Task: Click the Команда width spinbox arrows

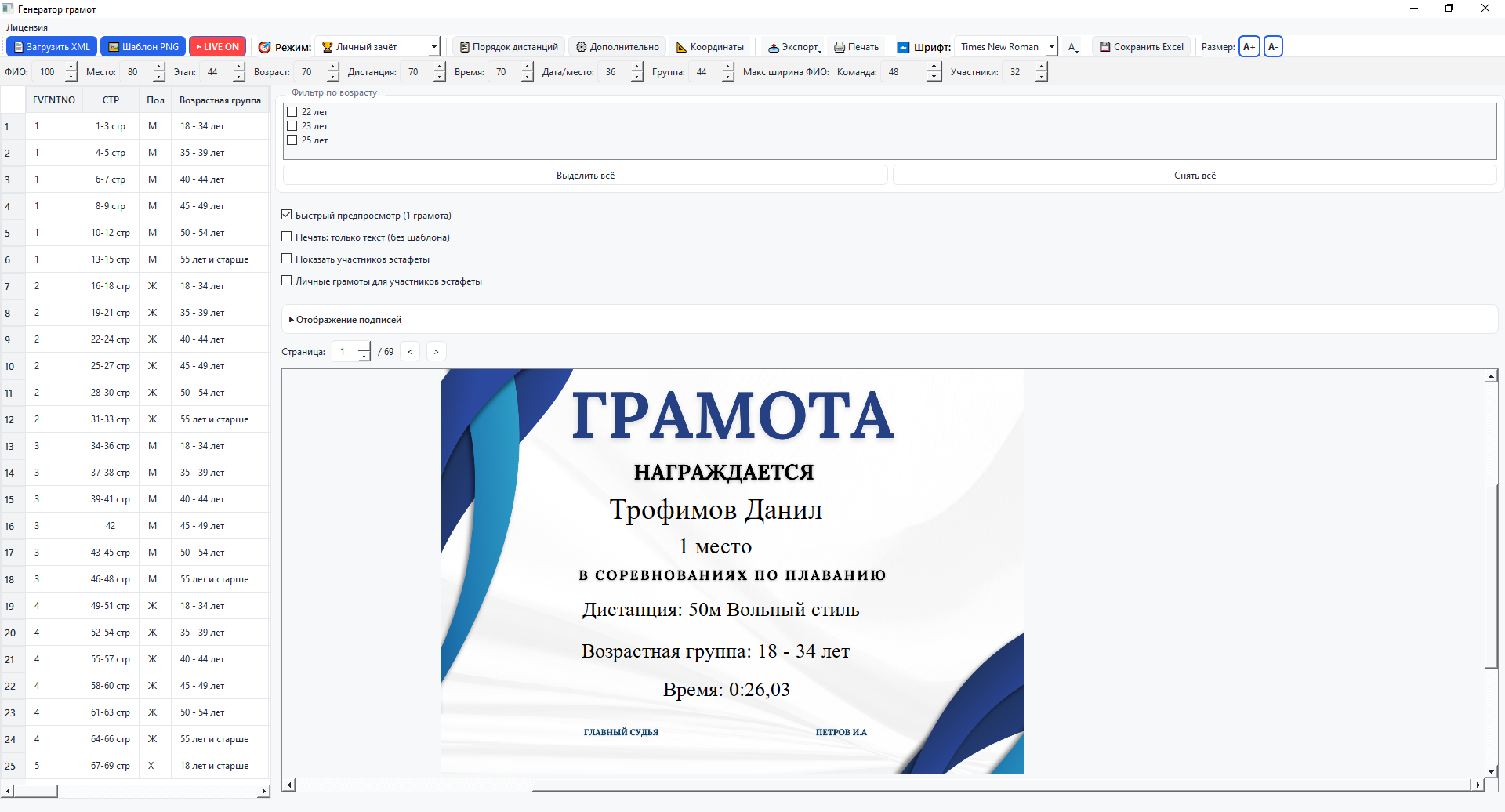Action: click(934, 72)
